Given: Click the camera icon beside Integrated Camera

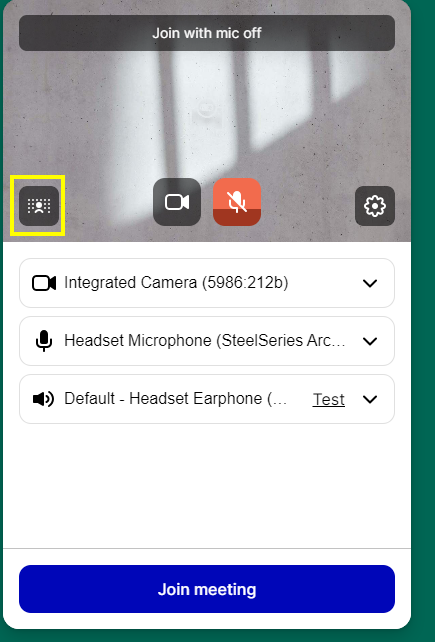Looking at the screenshot, I should (44, 283).
